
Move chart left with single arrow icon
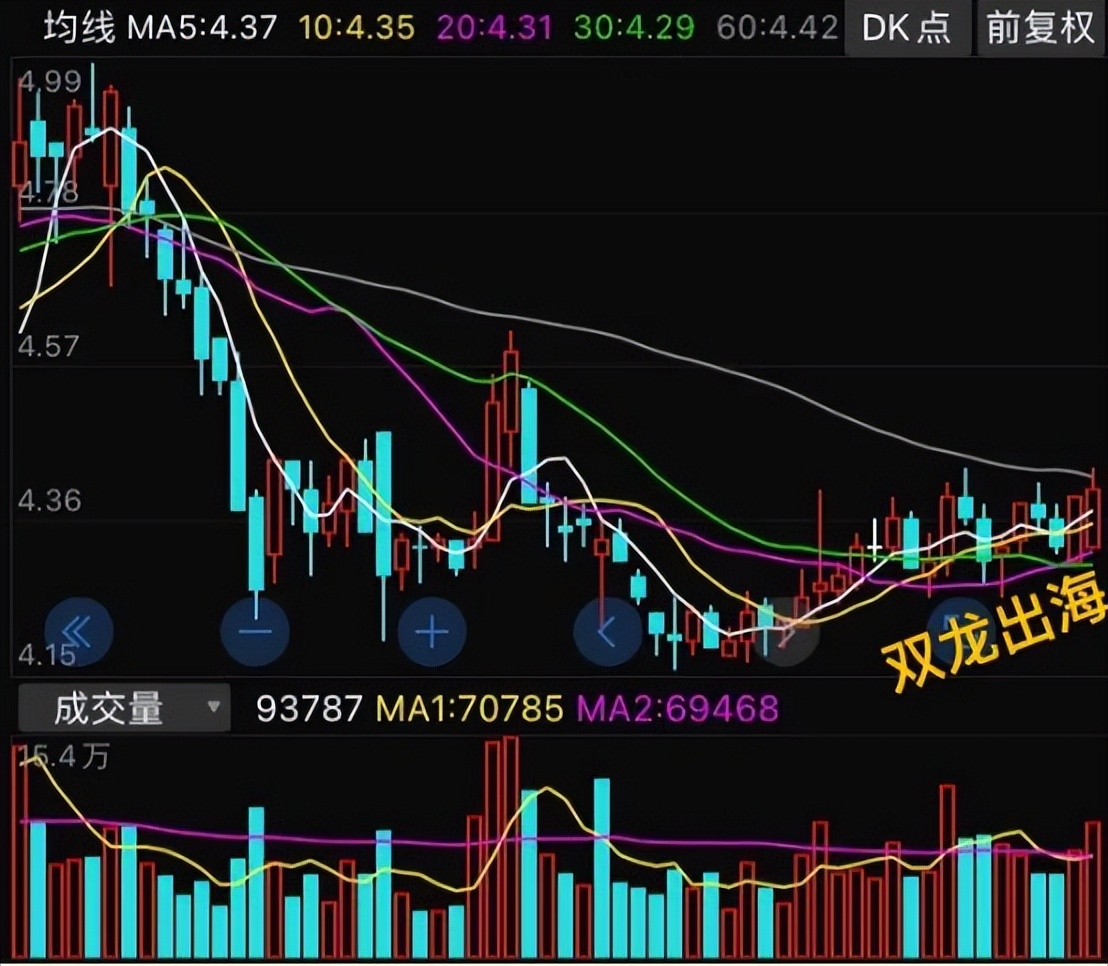608,631
